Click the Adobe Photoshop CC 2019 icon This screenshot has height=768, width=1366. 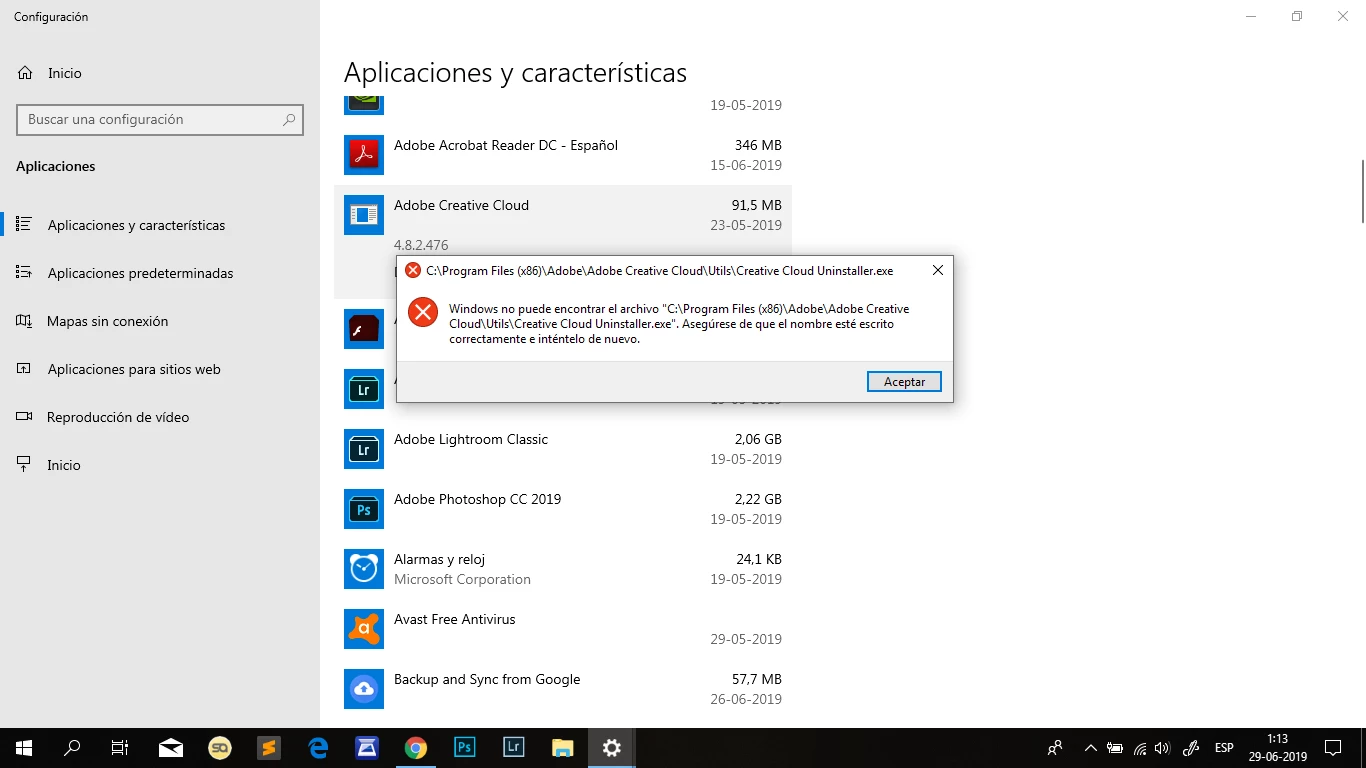click(x=364, y=509)
